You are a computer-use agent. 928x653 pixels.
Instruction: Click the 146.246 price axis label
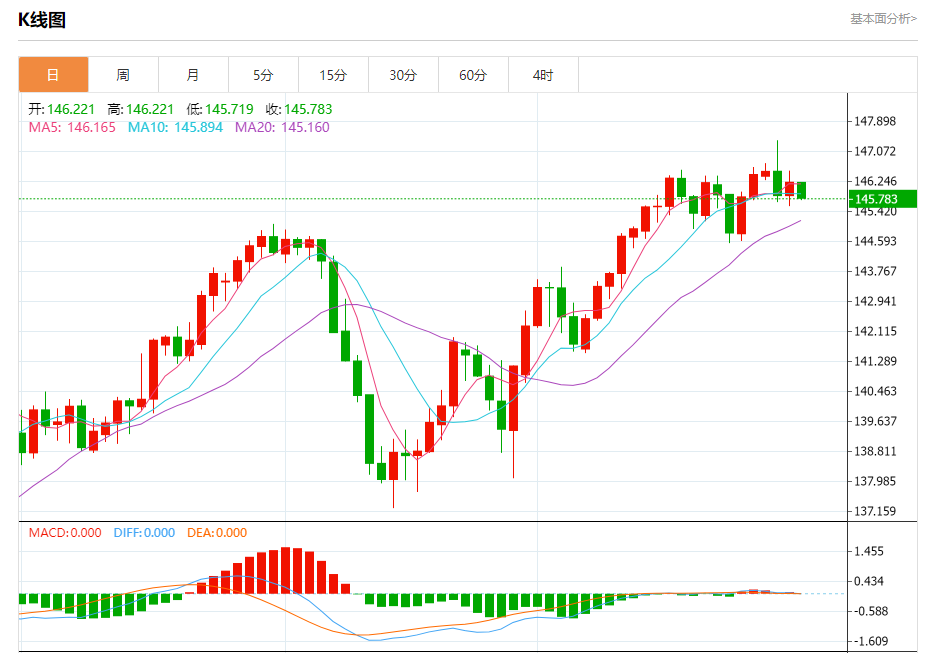[875, 181]
